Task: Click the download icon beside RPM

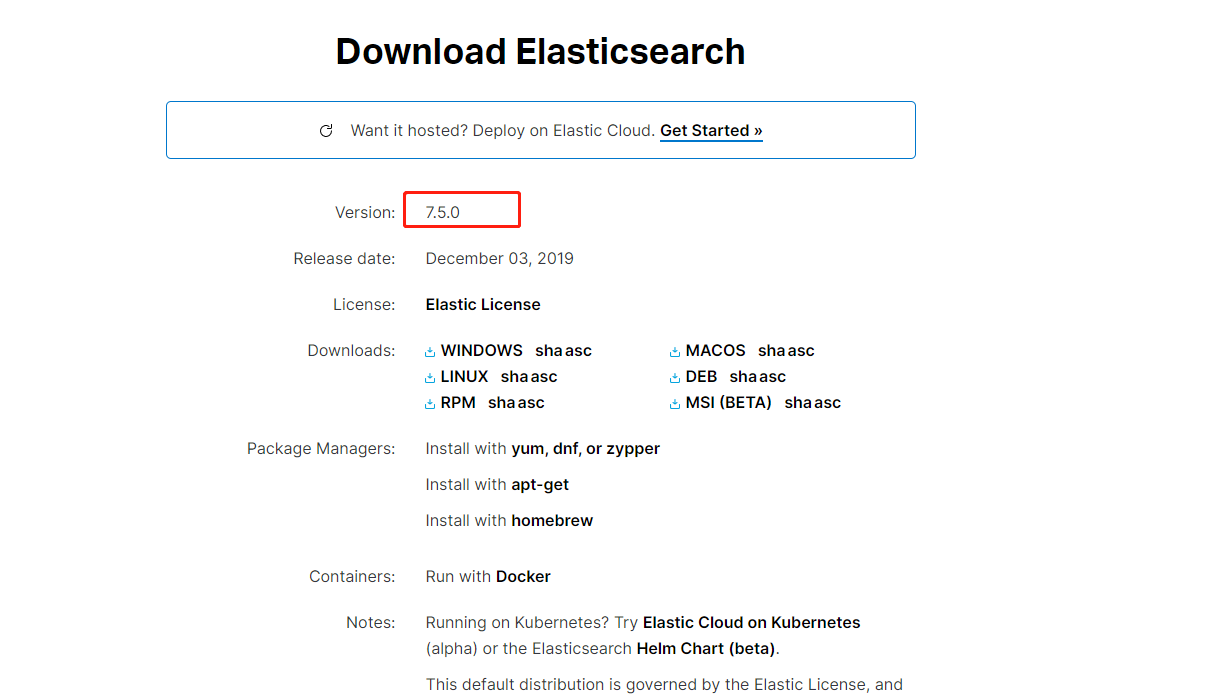Action: (x=430, y=404)
